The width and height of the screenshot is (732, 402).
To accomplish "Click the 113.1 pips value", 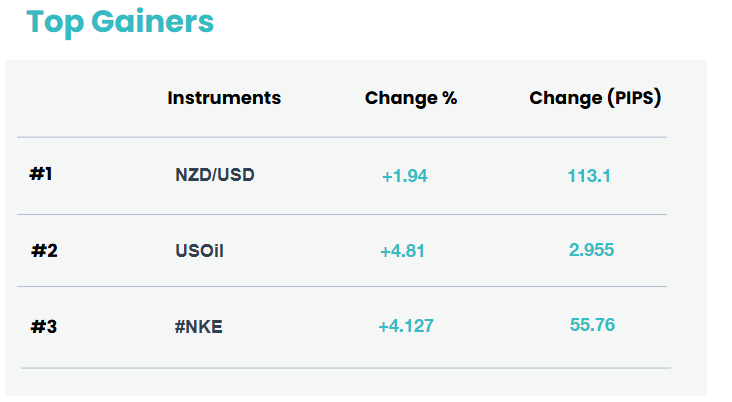I will point(589,176).
